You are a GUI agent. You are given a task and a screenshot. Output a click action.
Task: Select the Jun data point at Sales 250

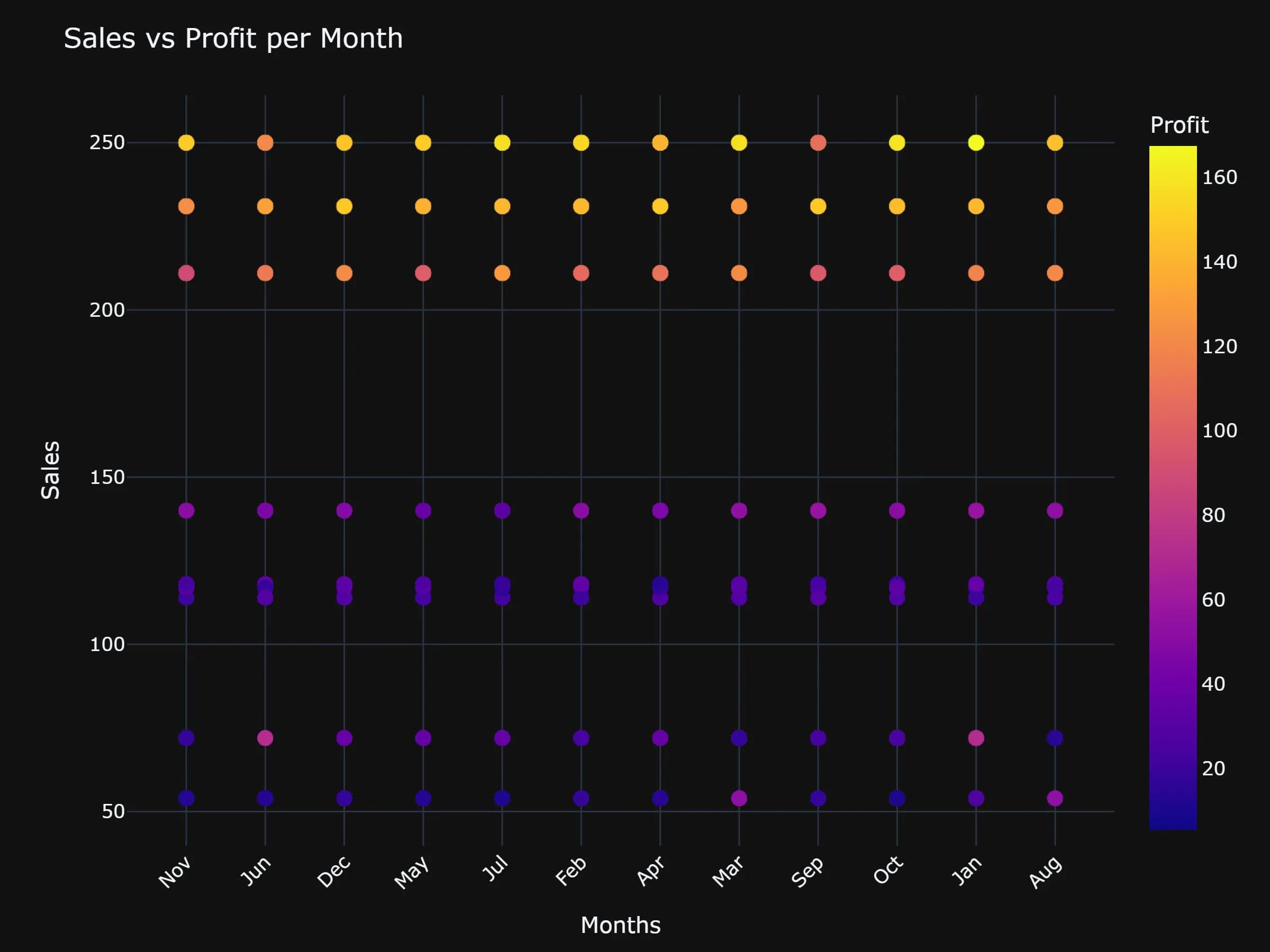coord(265,142)
